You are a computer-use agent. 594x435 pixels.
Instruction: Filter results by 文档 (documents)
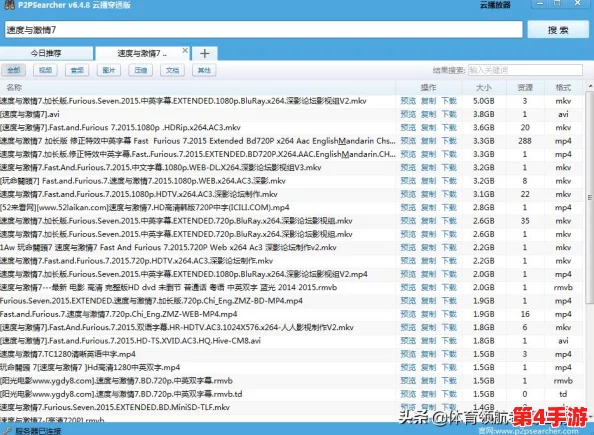172,70
